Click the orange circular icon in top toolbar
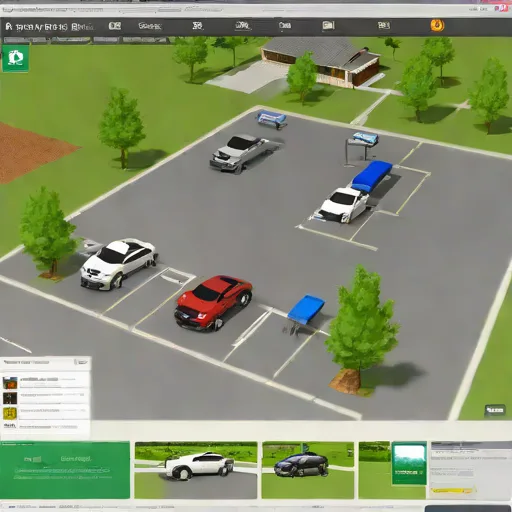 (x=437, y=25)
